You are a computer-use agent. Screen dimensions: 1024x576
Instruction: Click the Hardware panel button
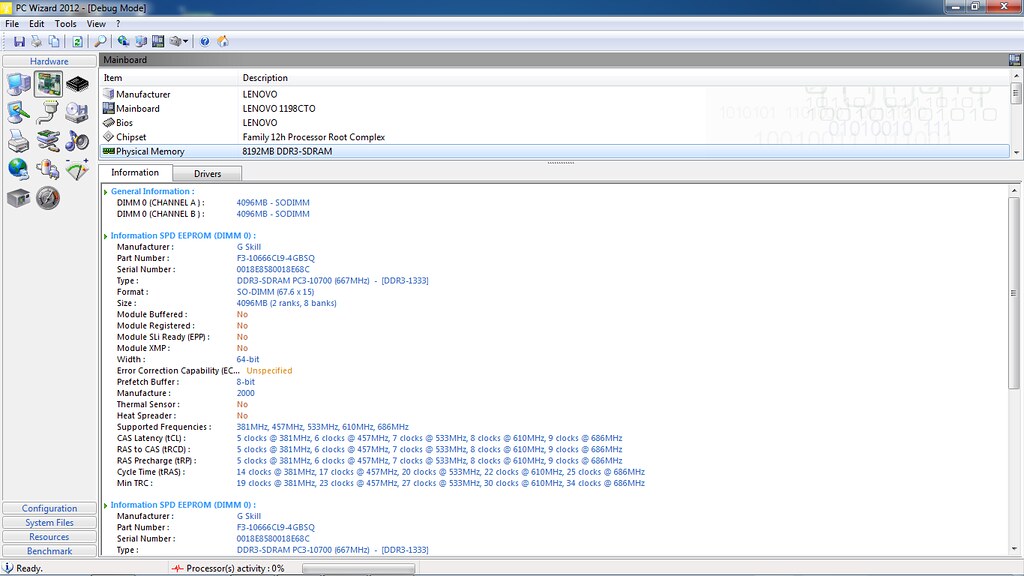[49, 61]
